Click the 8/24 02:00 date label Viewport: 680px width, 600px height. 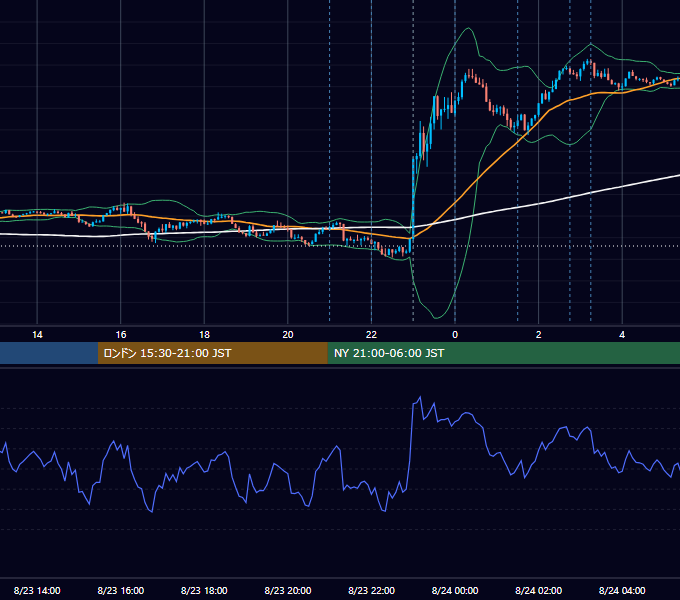(539, 590)
